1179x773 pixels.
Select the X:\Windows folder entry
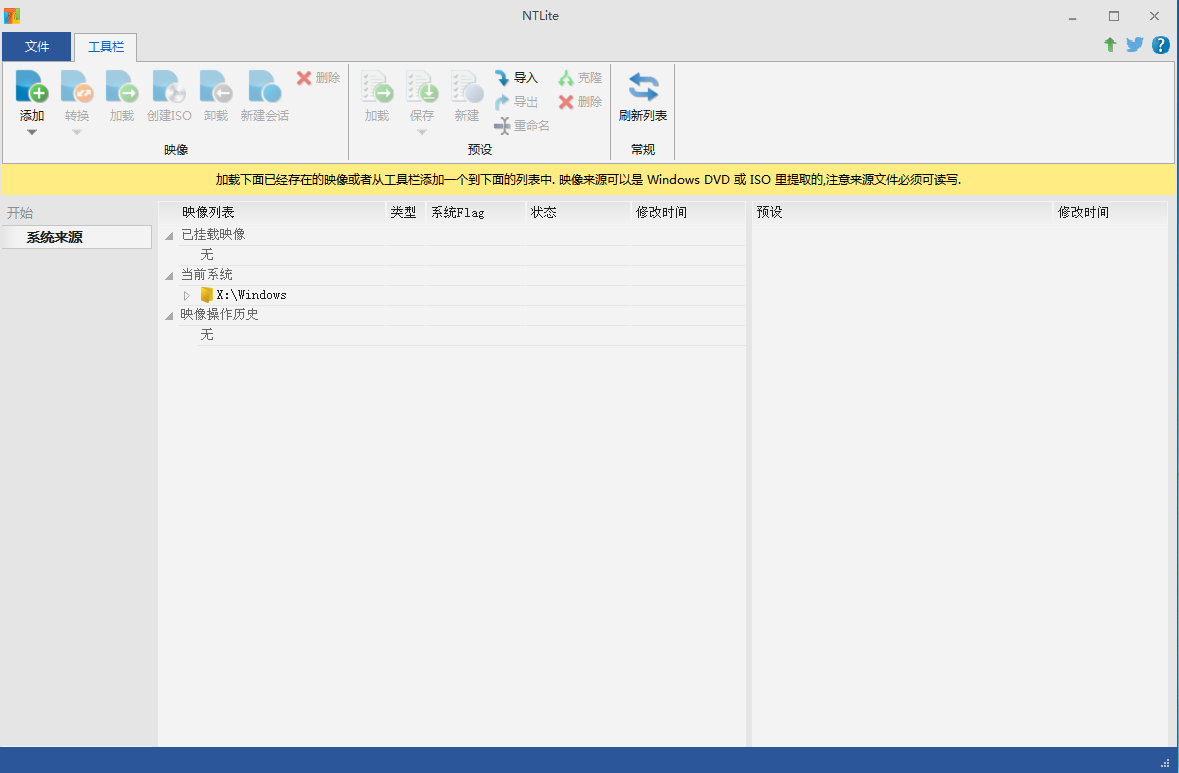pos(244,295)
